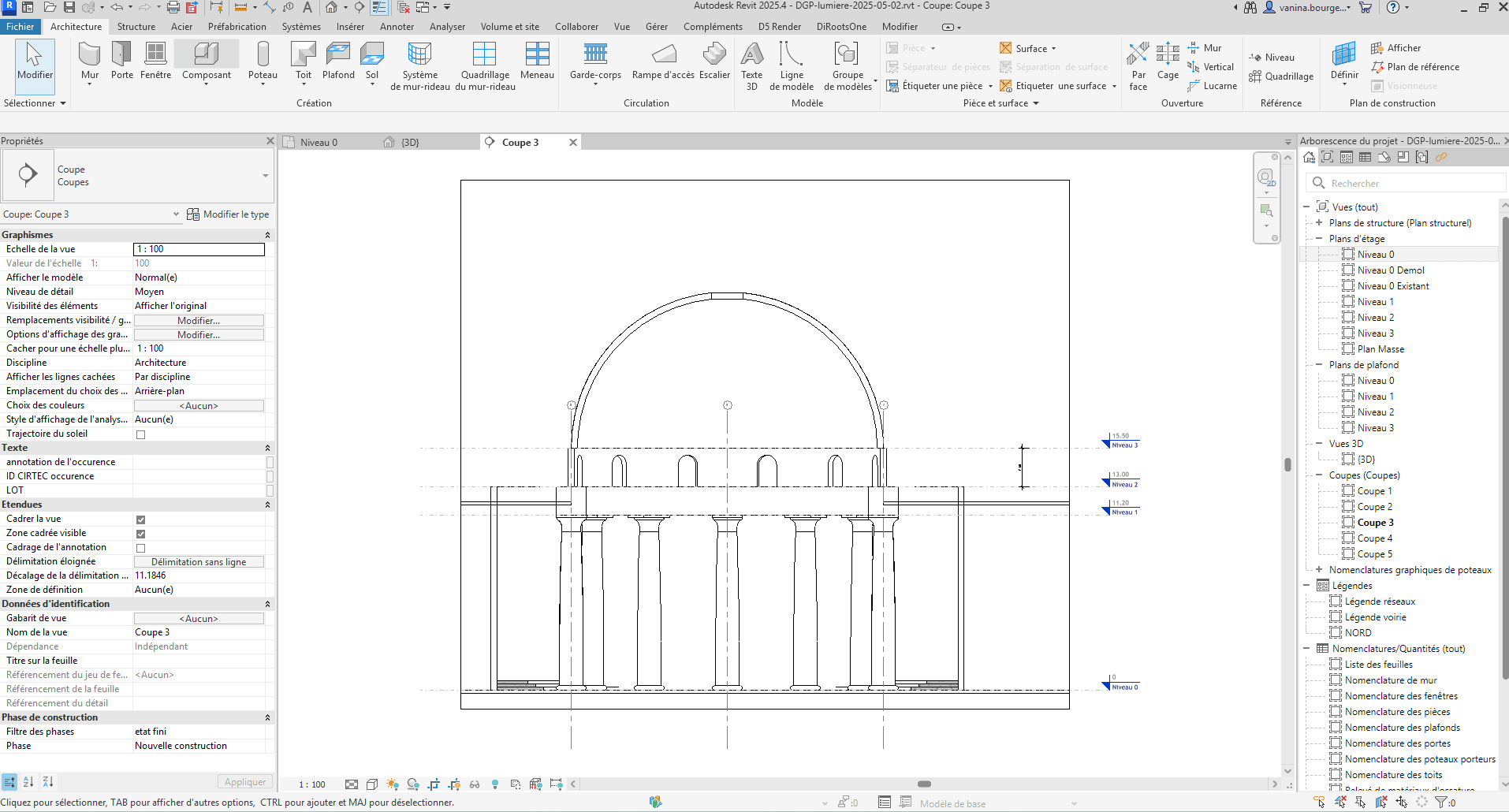Click the default 3D view house icon
The height and width of the screenshot is (812, 1509).
coord(332,7)
